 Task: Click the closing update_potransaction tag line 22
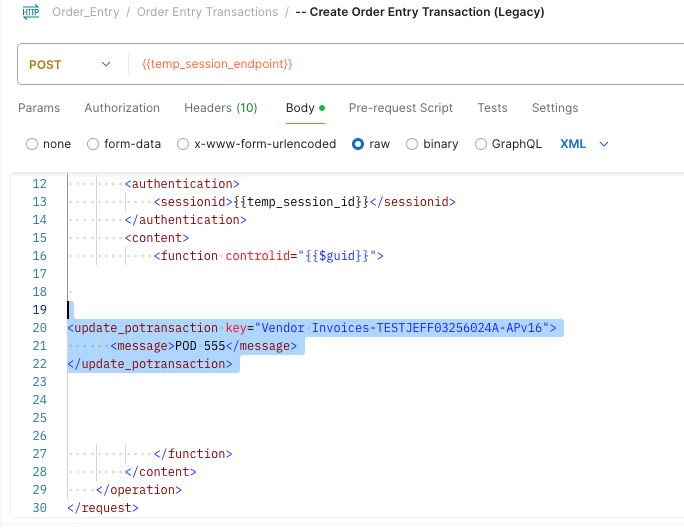[150, 363]
